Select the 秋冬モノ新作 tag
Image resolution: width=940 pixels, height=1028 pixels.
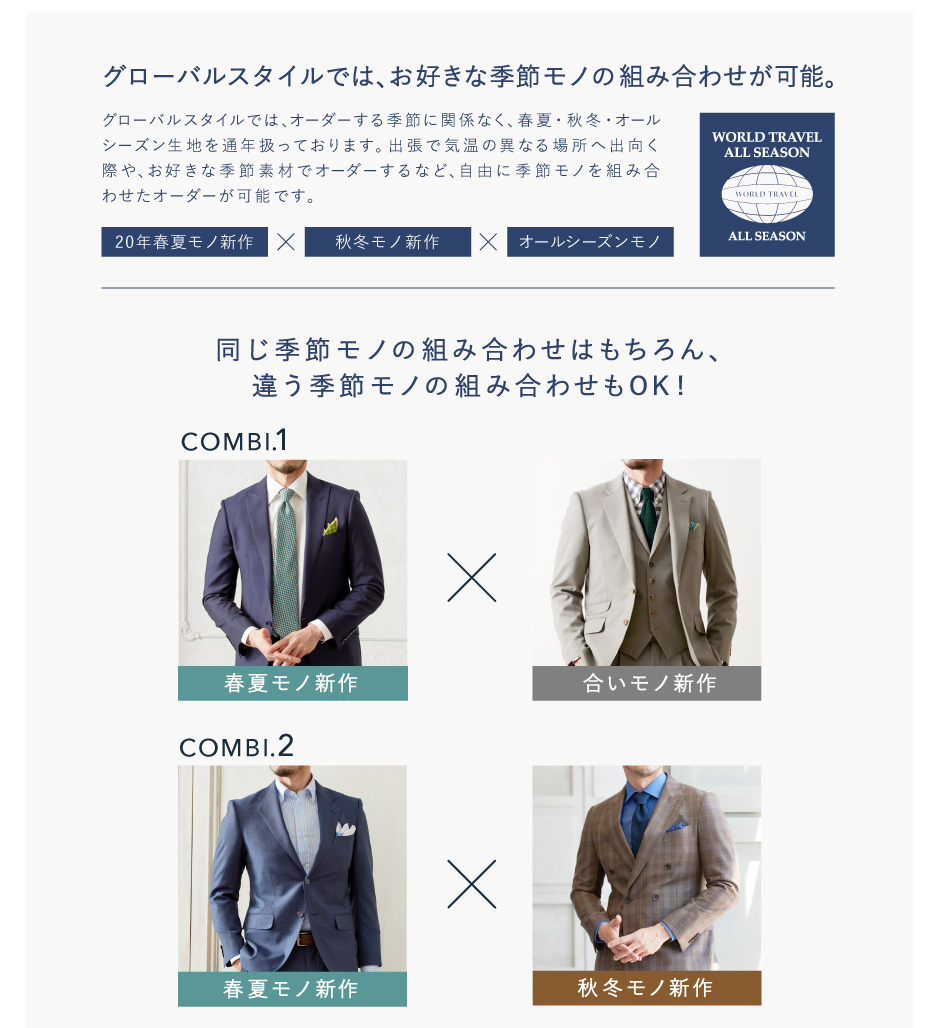(387, 242)
